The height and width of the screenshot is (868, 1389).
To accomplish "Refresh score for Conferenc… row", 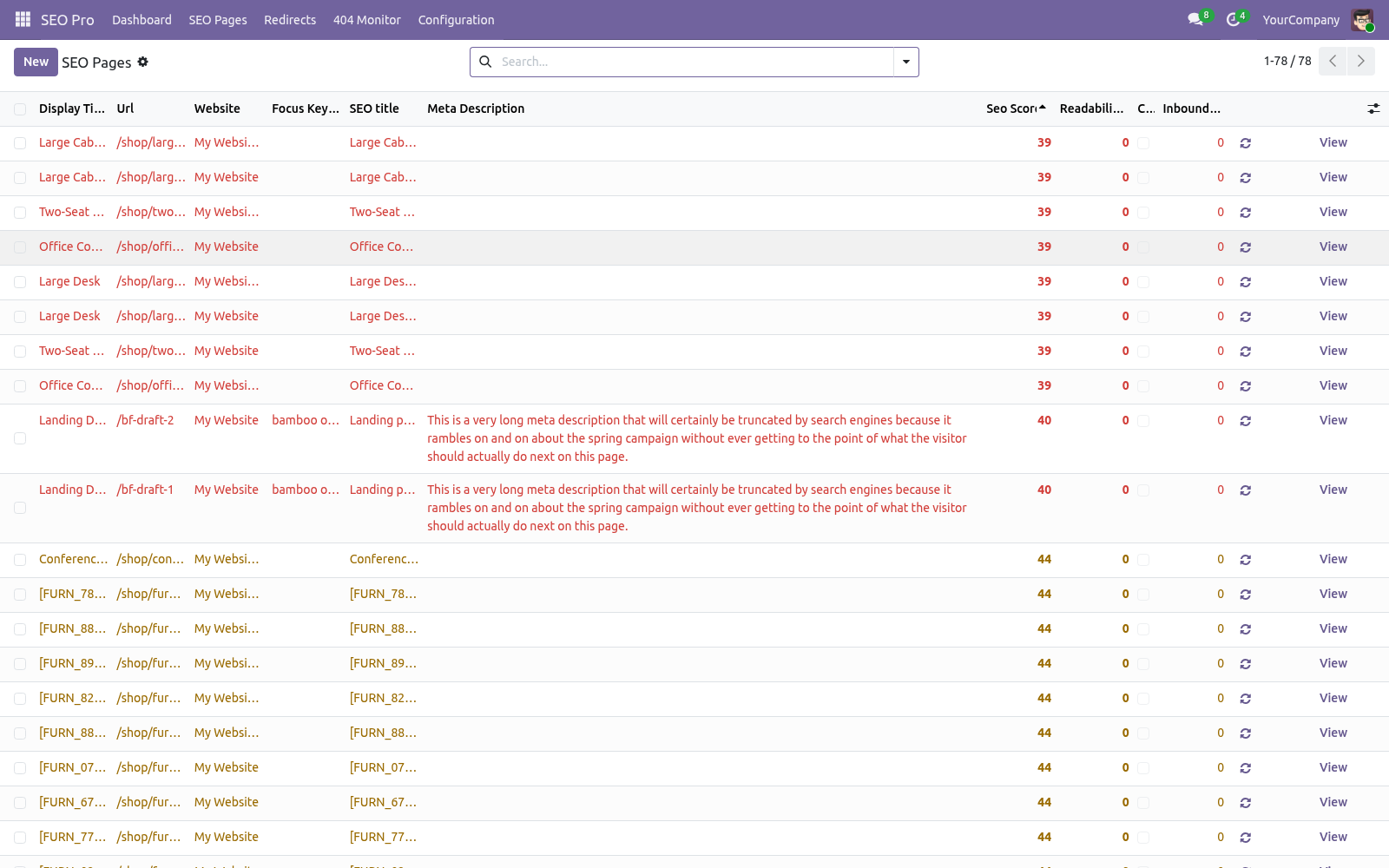I will [1246, 560].
